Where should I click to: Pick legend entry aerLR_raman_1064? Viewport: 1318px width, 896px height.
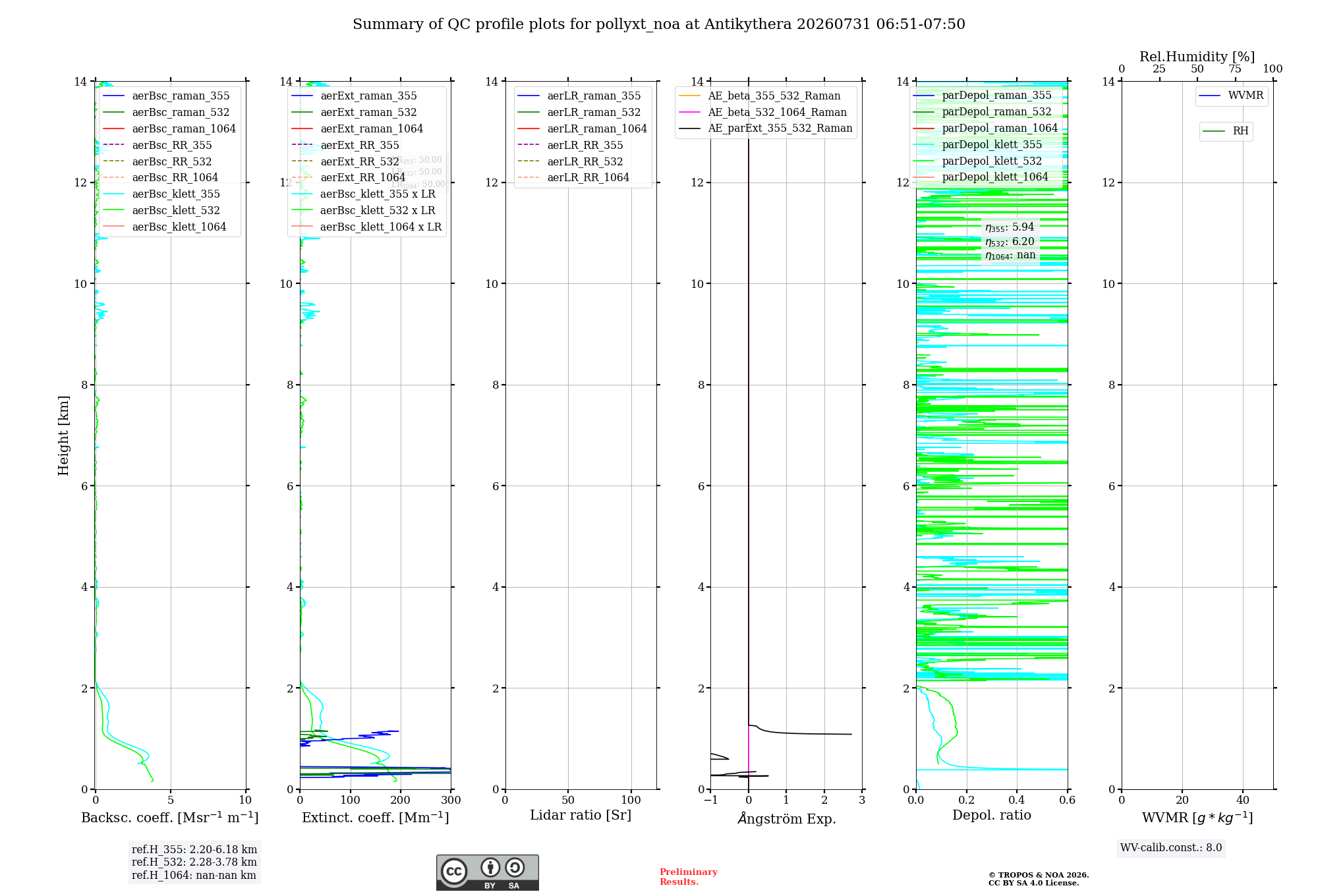click(583, 129)
